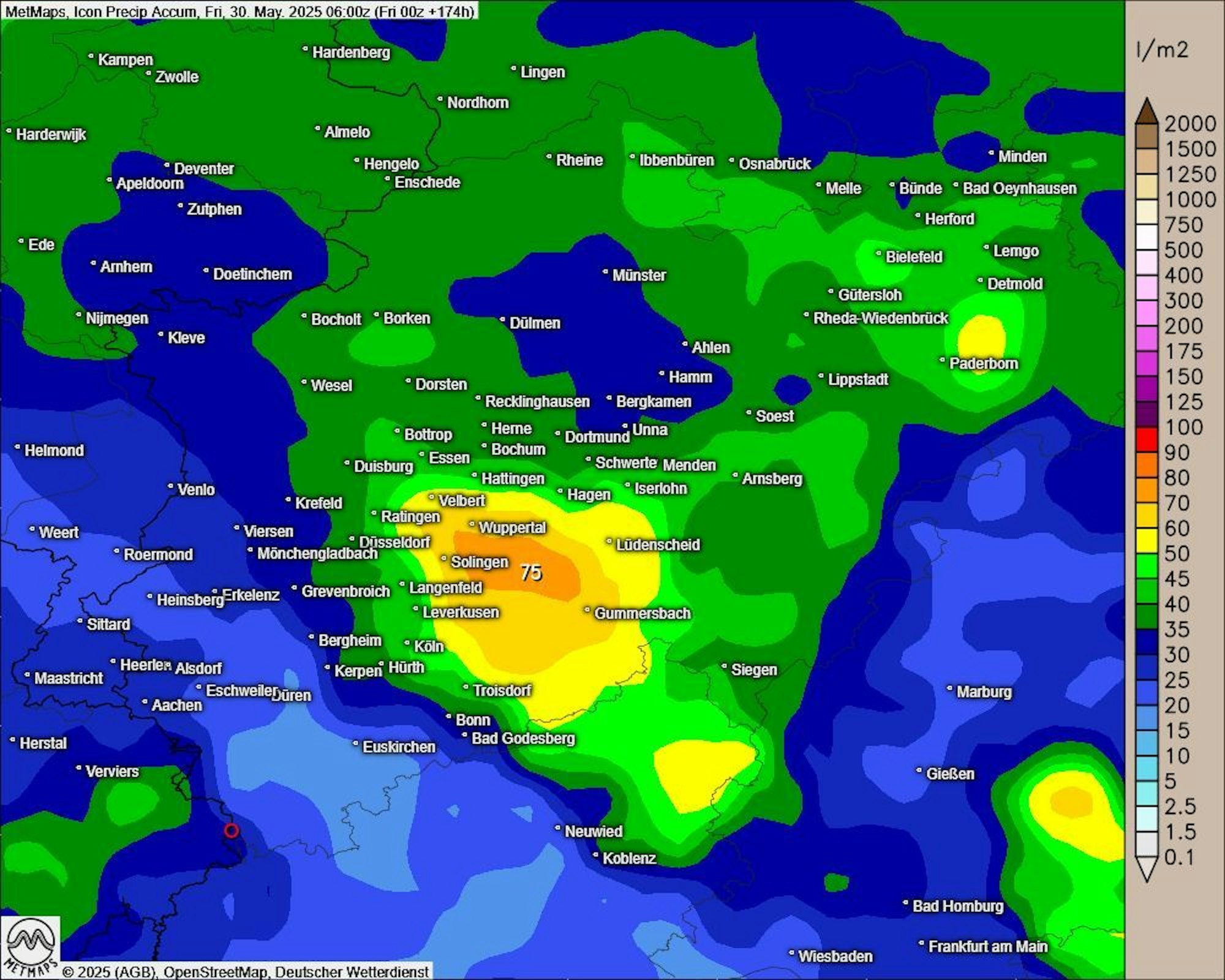Click the Wuppertal city marker

coord(472,524)
